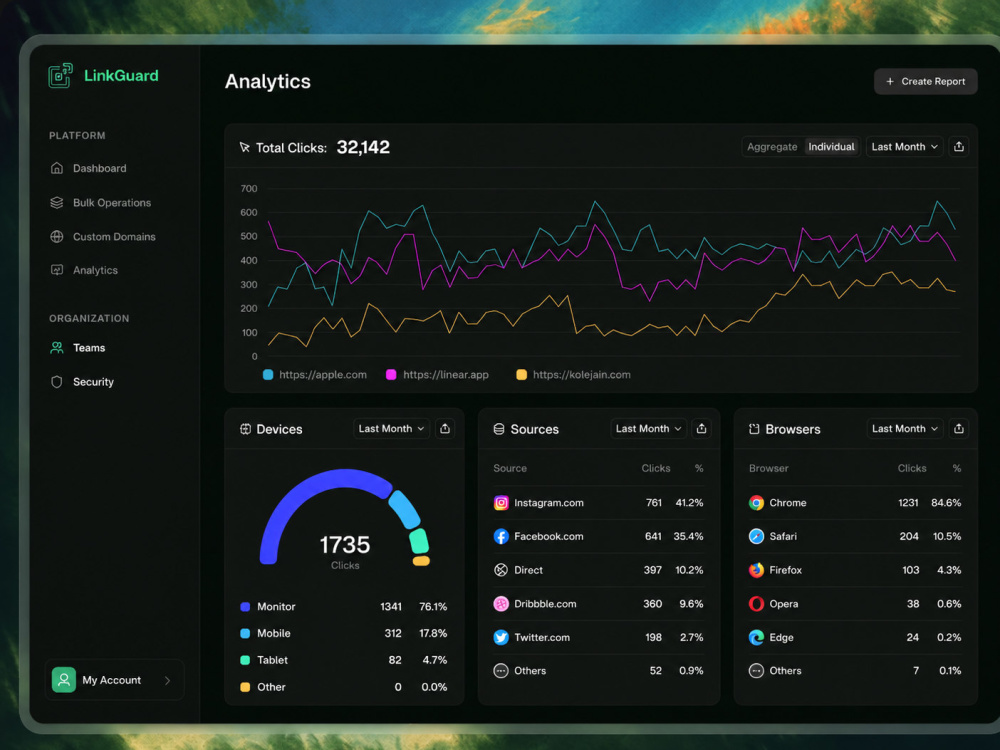Click the Others icon in Sources

[501, 671]
